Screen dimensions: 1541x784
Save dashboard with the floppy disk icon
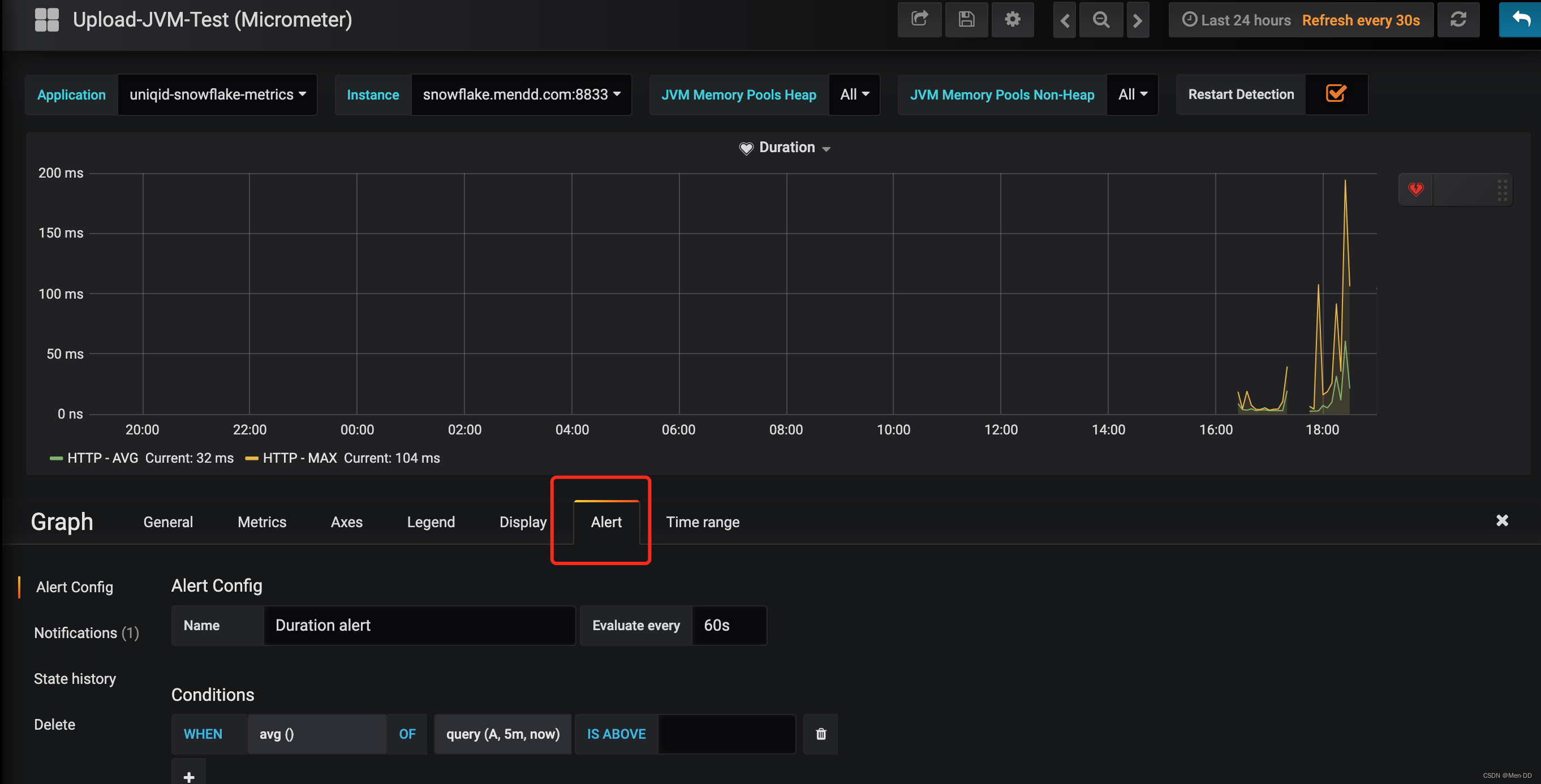point(966,20)
